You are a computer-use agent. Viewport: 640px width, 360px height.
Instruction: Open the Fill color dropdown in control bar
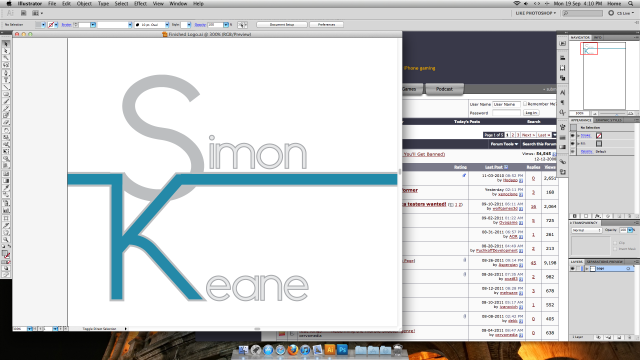click(x=43, y=25)
